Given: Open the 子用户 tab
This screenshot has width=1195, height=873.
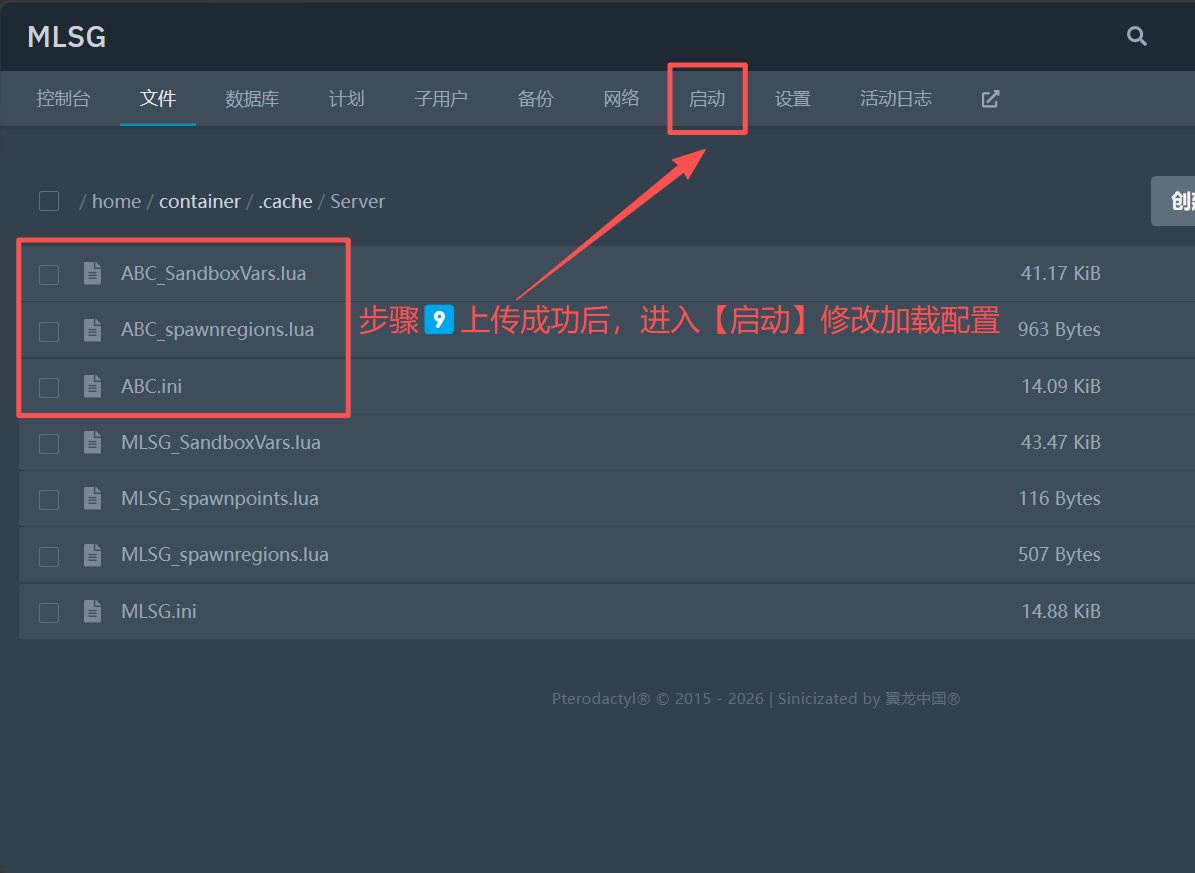Looking at the screenshot, I should [x=441, y=99].
